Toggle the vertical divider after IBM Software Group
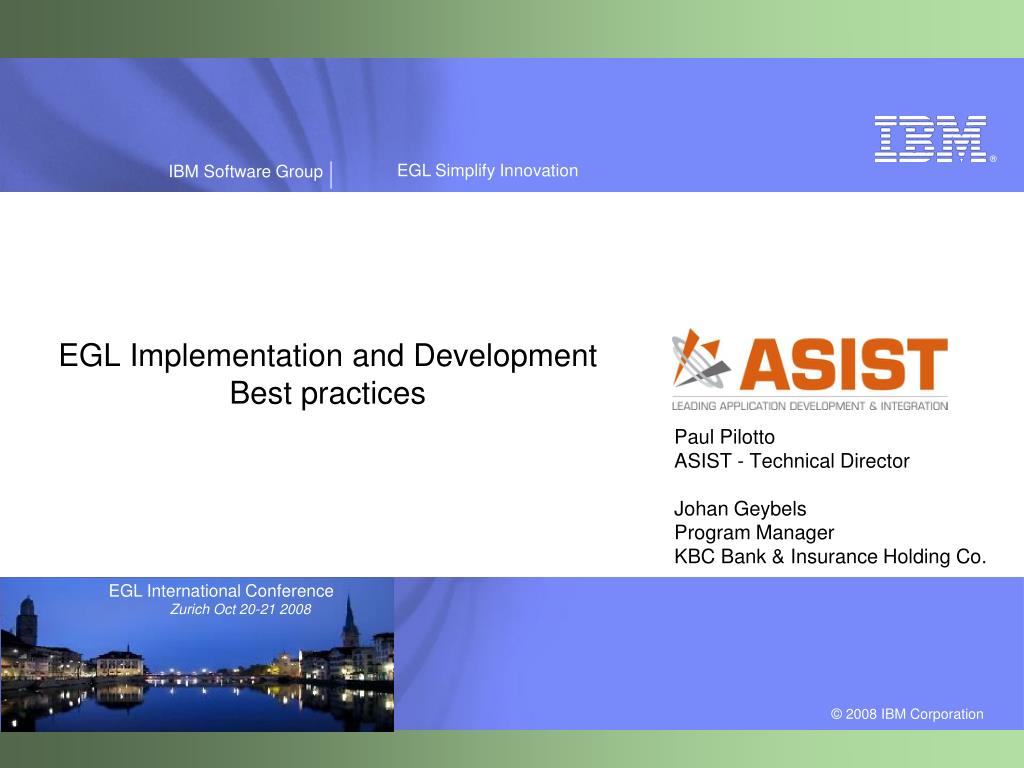Screen dimensions: 1024x768 333,172
